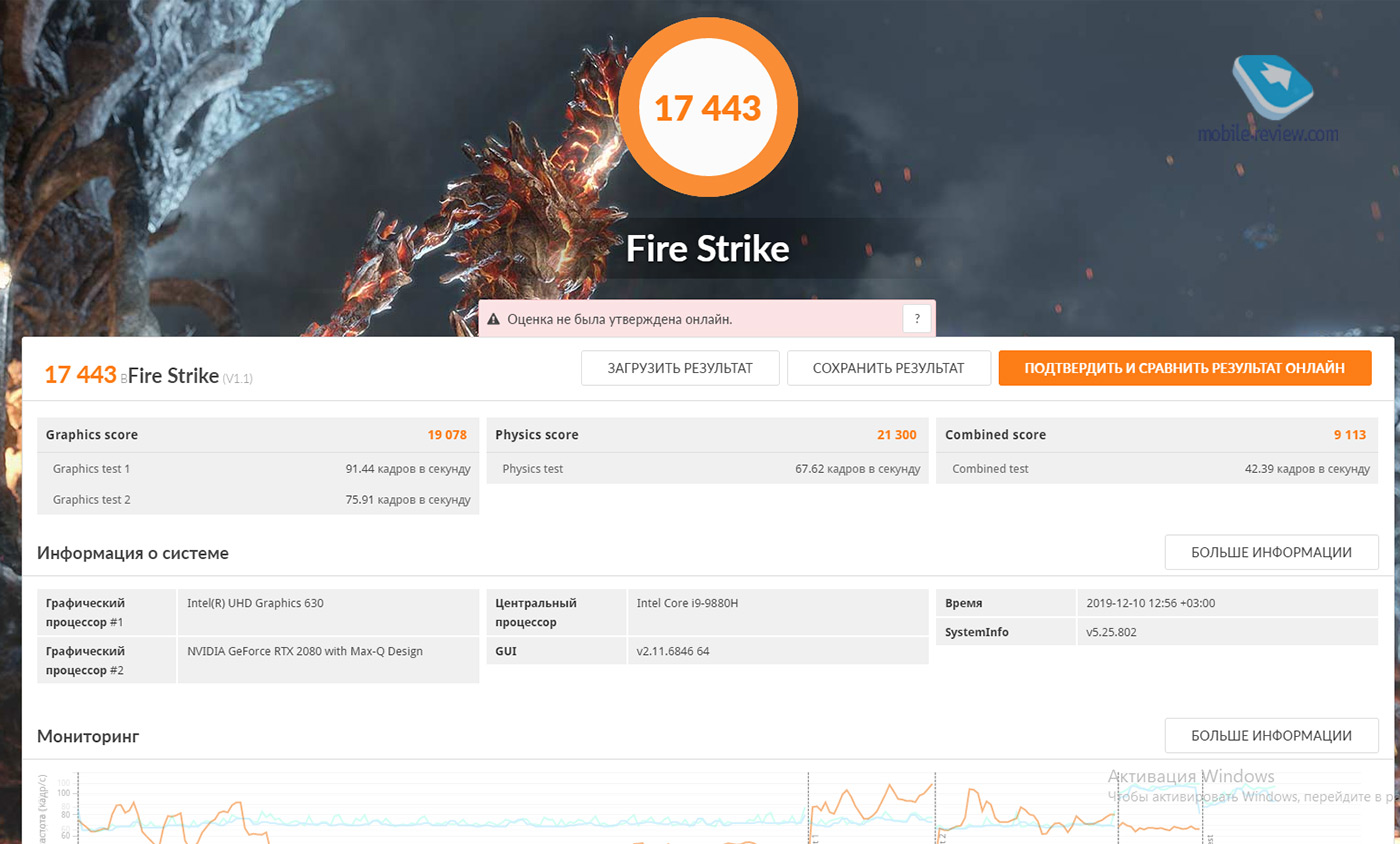The height and width of the screenshot is (844, 1400).
Task: Click the Информация о системе heading
Action: point(133,553)
